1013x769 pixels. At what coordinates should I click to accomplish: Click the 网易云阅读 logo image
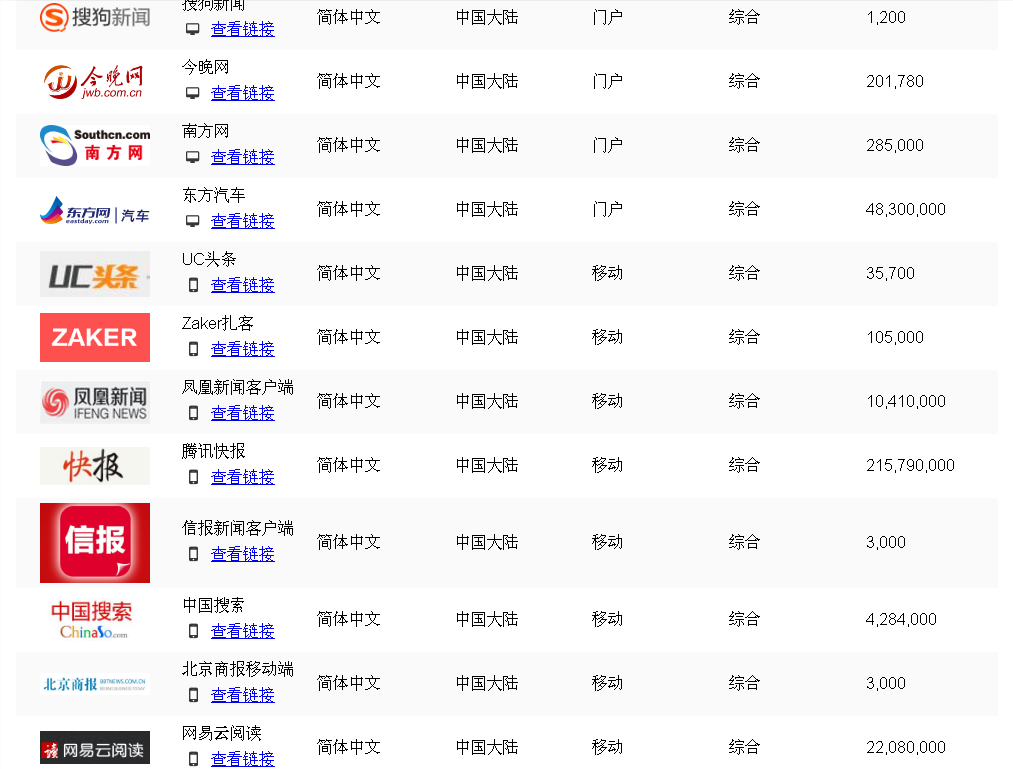(x=95, y=748)
